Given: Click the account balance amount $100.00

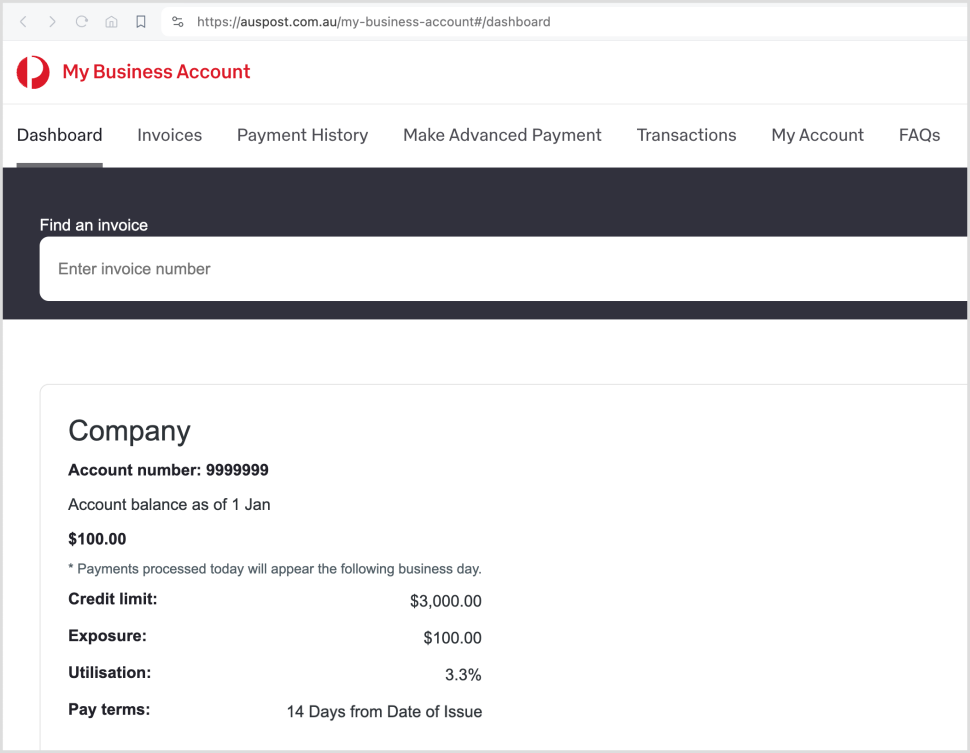Looking at the screenshot, I should 97,538.
